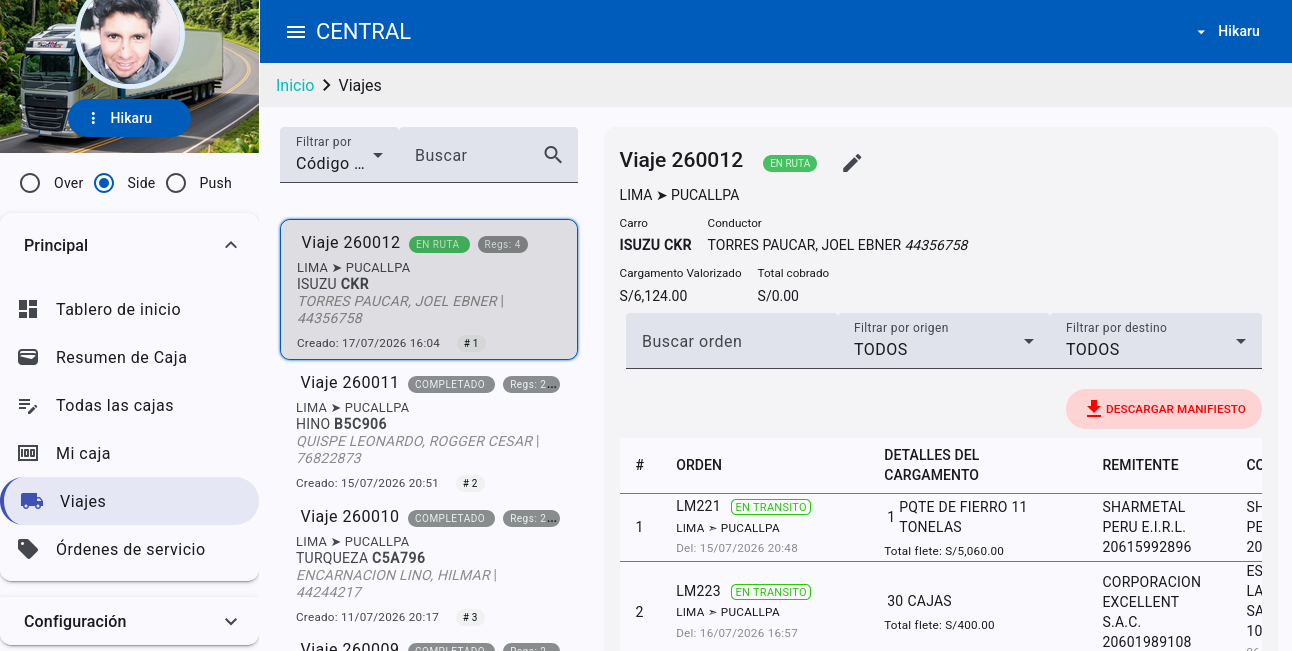Open the Viajes menu item
1292x651 pixels.
tap(130, 501)
